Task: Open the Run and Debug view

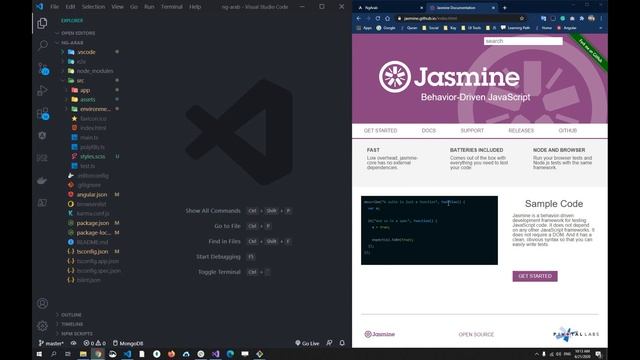Action: coord(42,91)
